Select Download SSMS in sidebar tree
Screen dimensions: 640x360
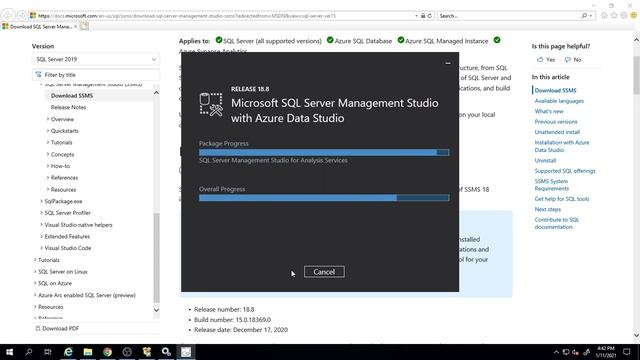click(x=72, y=96)
